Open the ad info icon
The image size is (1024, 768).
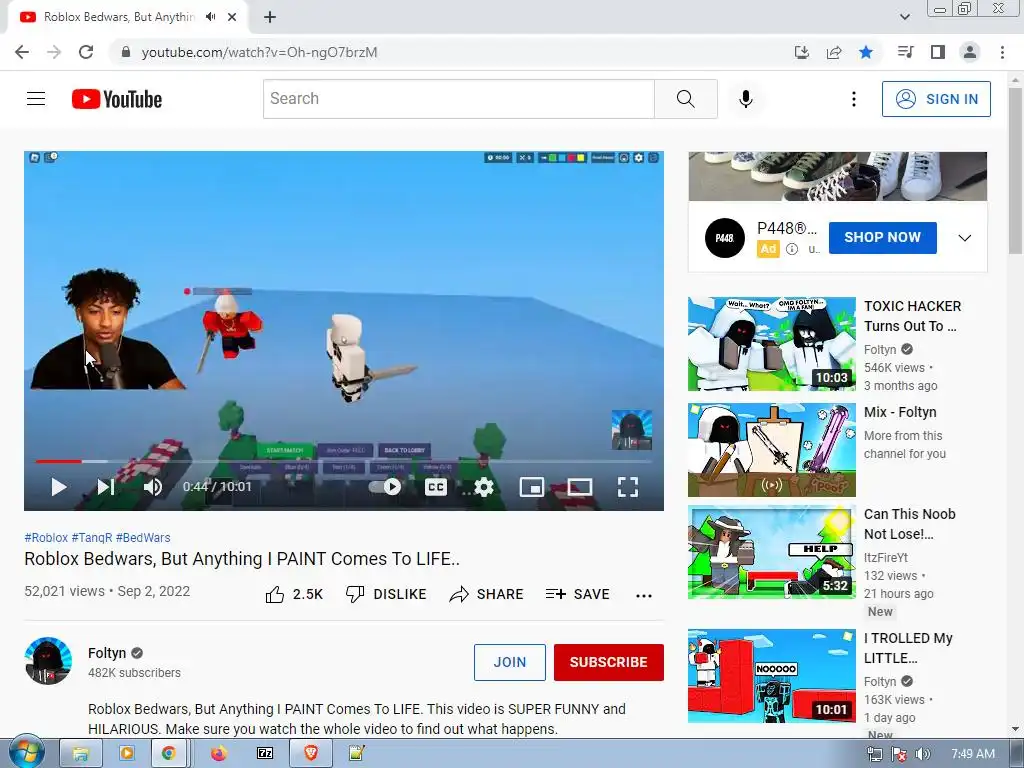coord(792,249)
